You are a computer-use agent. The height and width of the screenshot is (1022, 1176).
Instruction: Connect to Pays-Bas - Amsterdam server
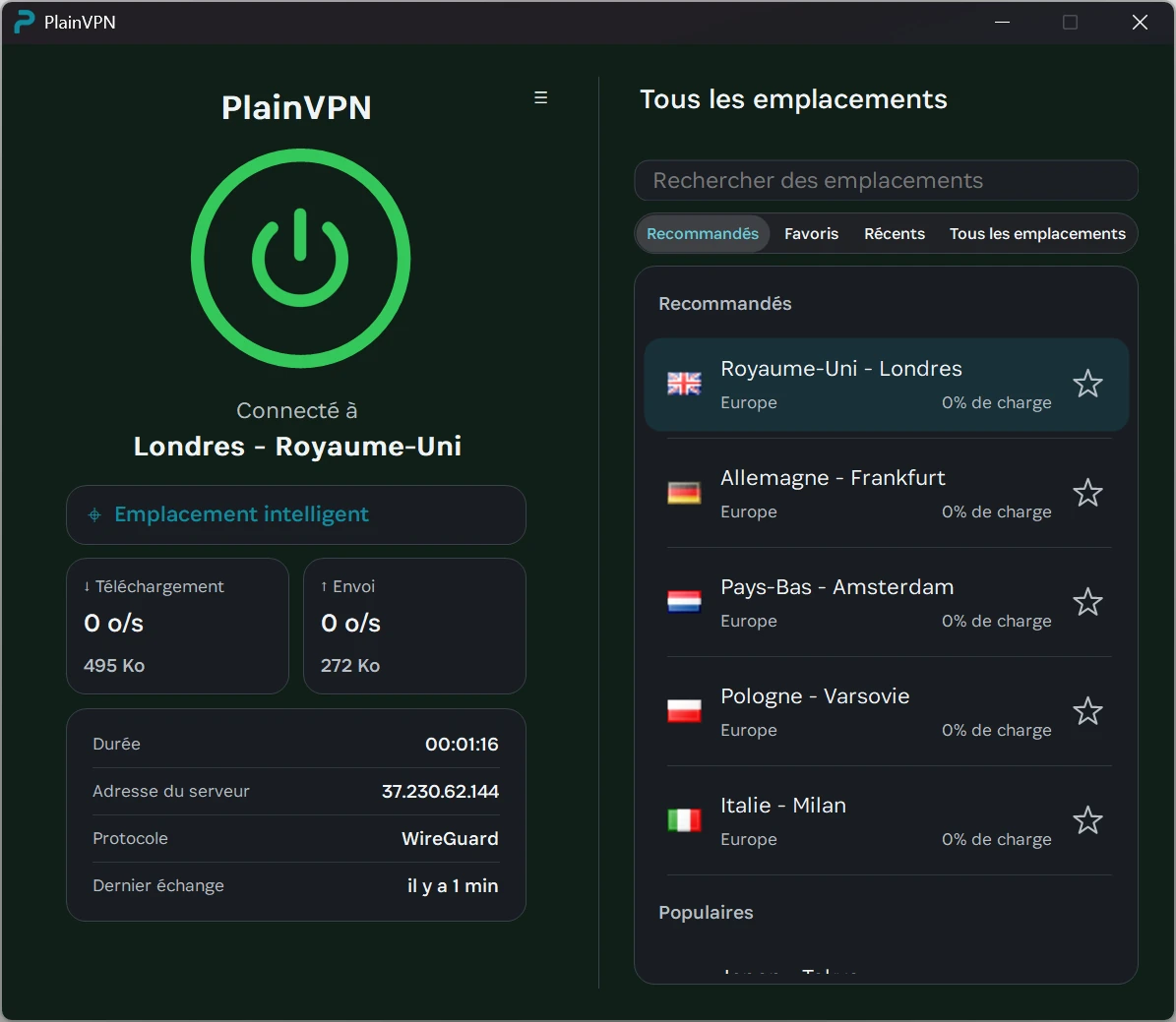click(x=889, y=603)
